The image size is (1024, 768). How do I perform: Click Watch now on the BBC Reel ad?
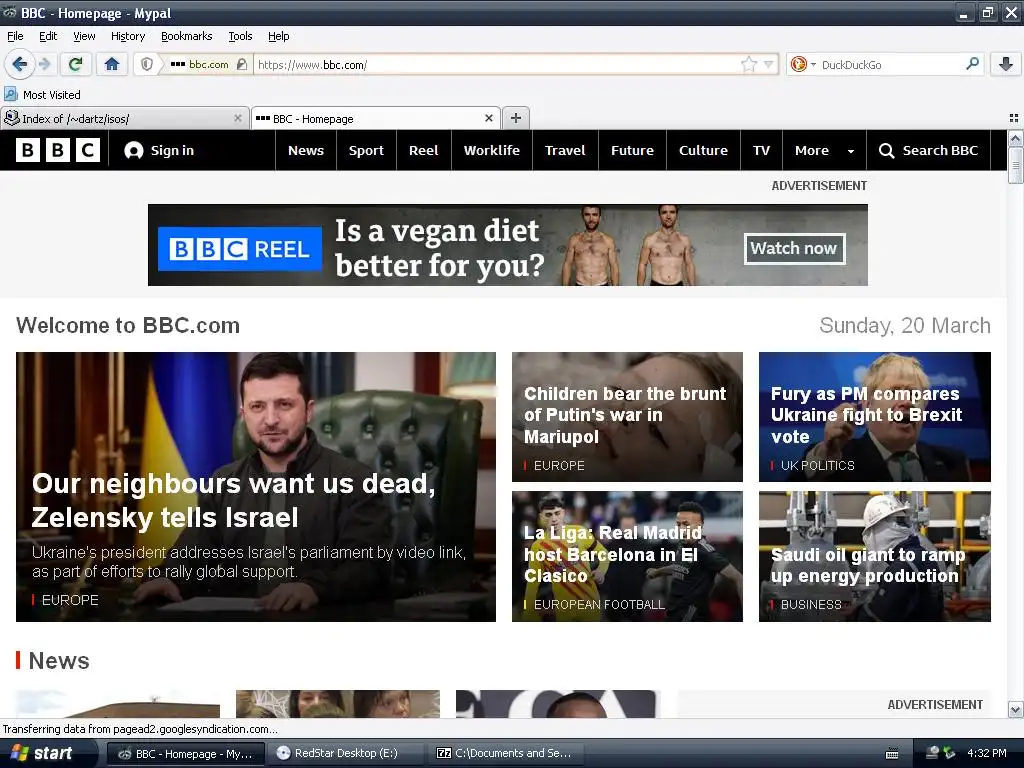click(794, 249)
